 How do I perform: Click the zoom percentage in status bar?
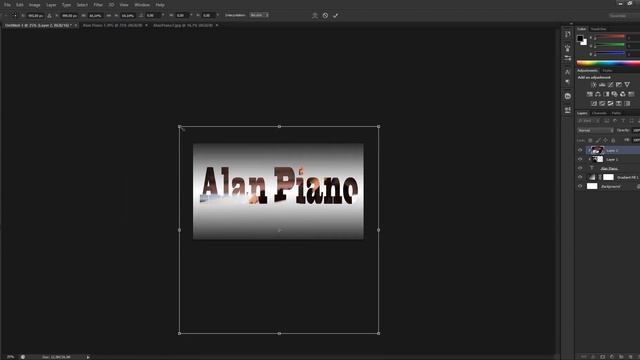(11, 357)
